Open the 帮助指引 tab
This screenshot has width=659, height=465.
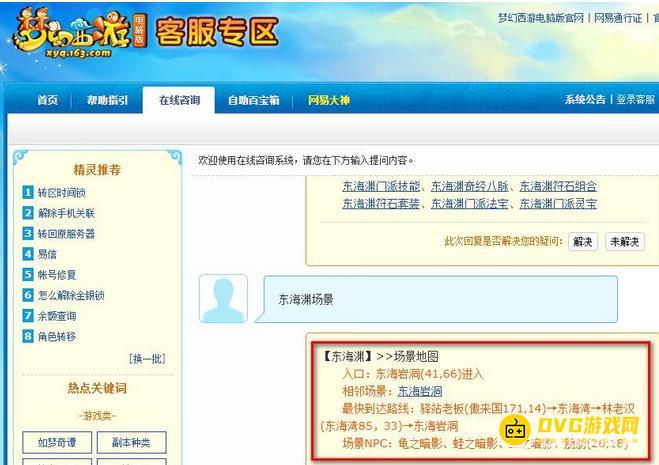tap(107, 100)
